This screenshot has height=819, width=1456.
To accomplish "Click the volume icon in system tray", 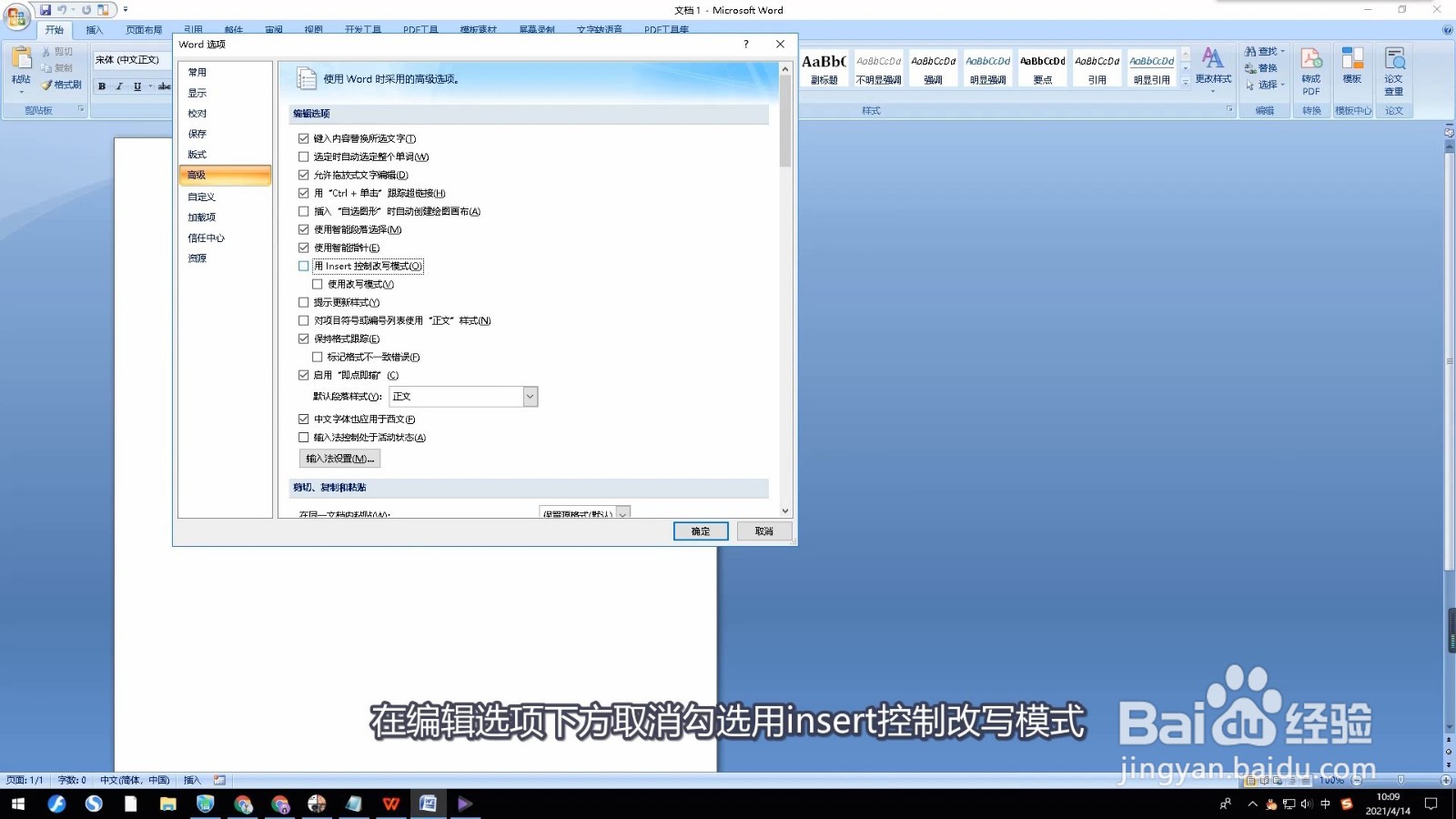I will click(x=1307, y=804).
